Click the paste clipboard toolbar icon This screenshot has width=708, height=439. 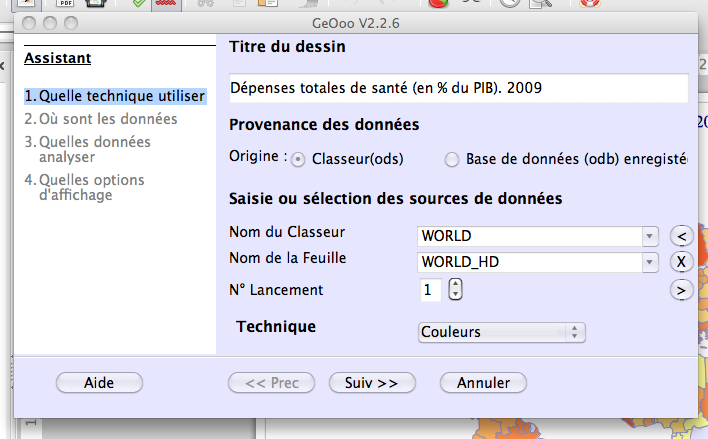click(268, 3)
